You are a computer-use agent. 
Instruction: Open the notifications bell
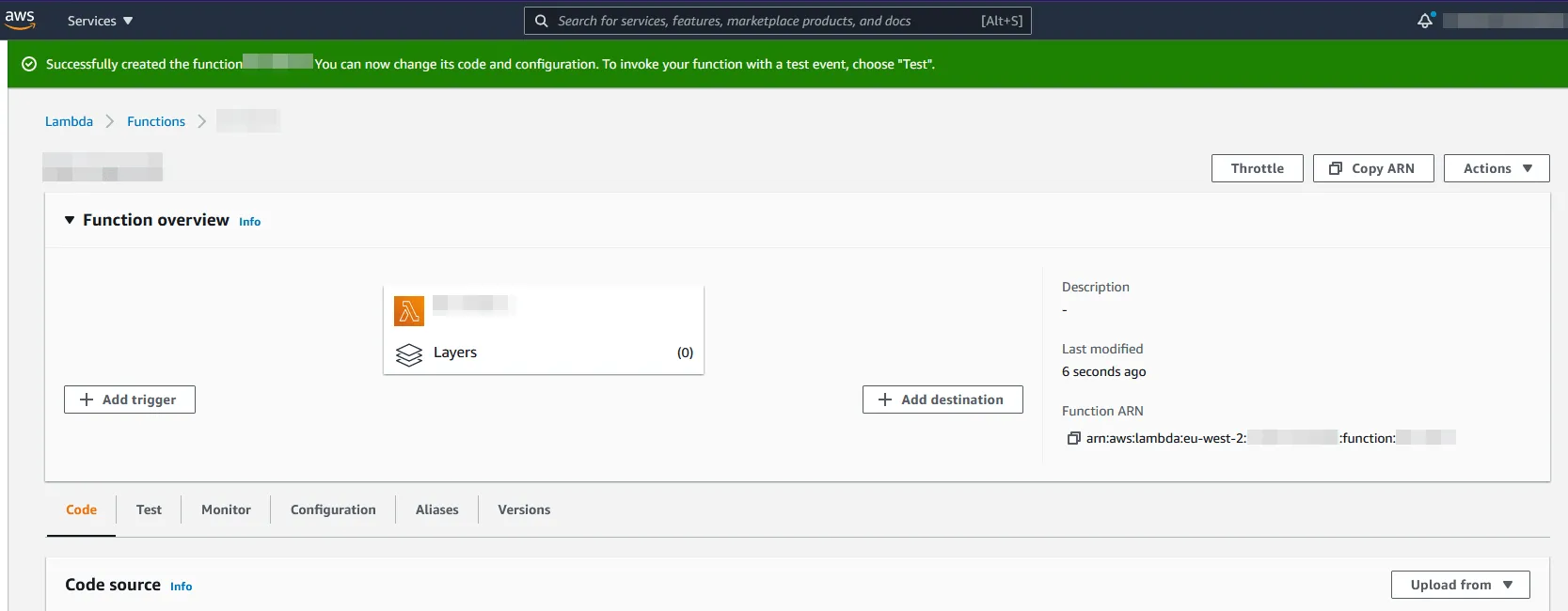pyautogui.click(x=1425, y=21)
